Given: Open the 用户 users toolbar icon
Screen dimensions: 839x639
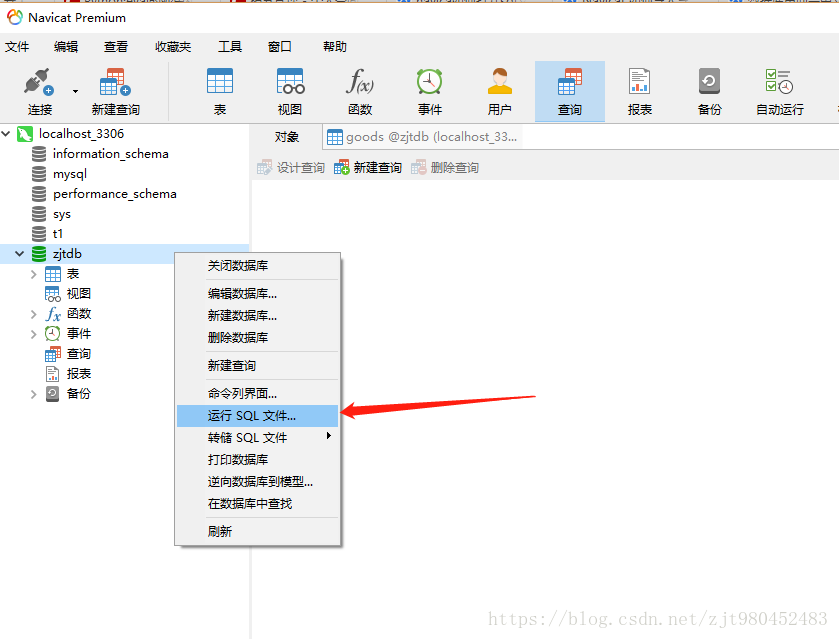Looking at the screenshot, I should coord(500,81).
